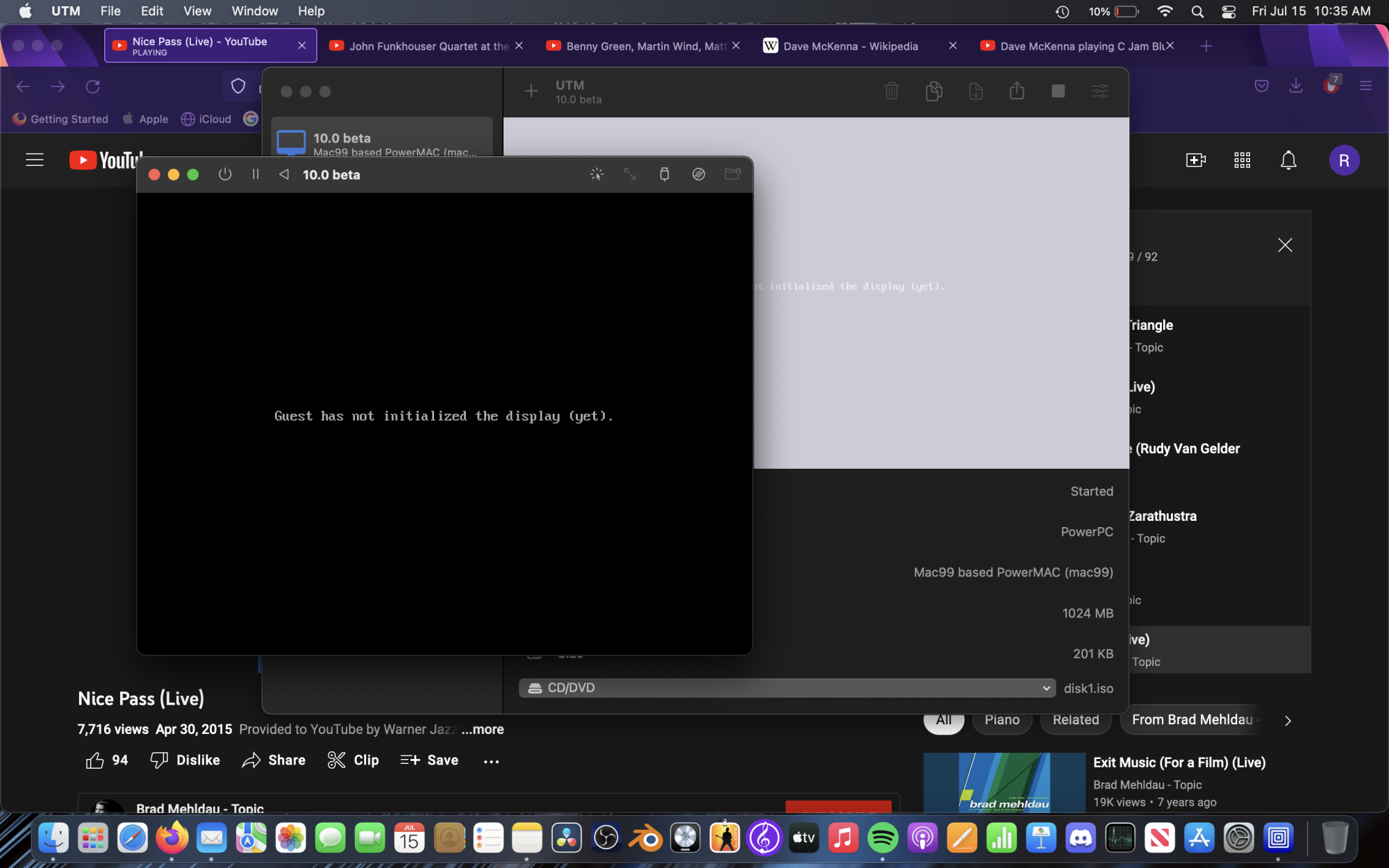Click the shared folder icon
Image resolution: width=1389 pixels, height=868 pixels.
tap(733, 174)
